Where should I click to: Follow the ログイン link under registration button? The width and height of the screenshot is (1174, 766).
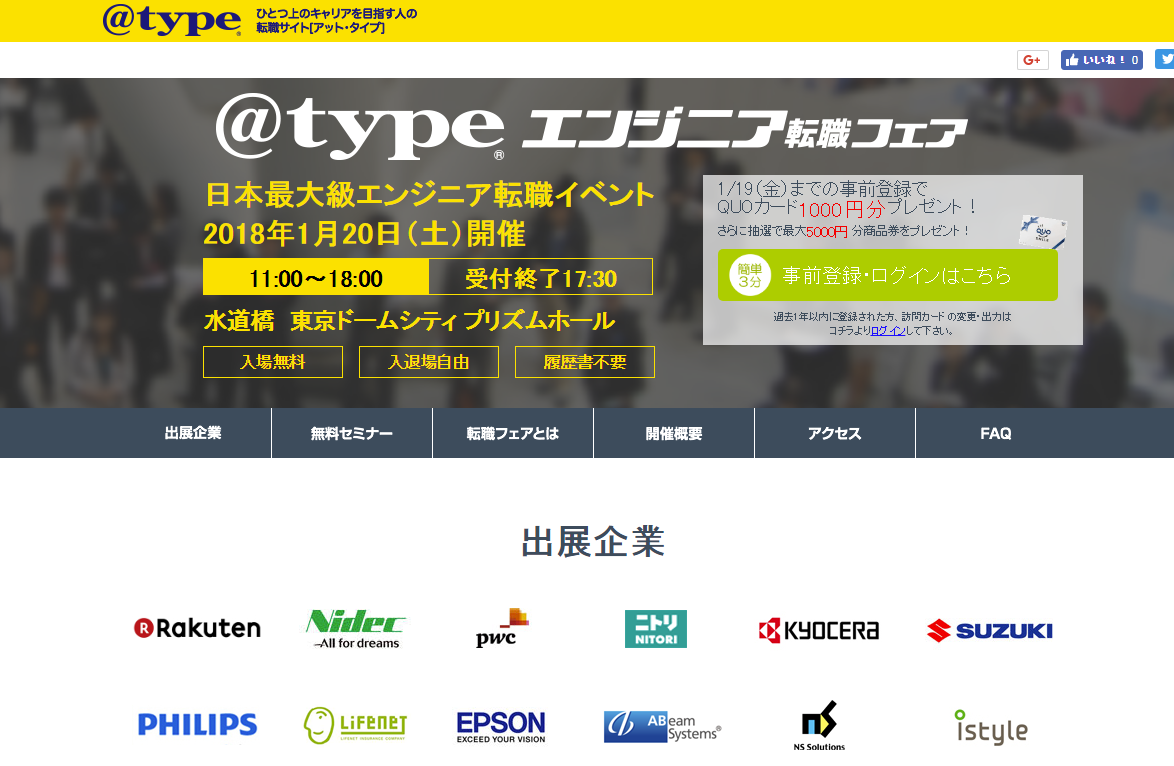pyautogui.click(x=888, y=330)
